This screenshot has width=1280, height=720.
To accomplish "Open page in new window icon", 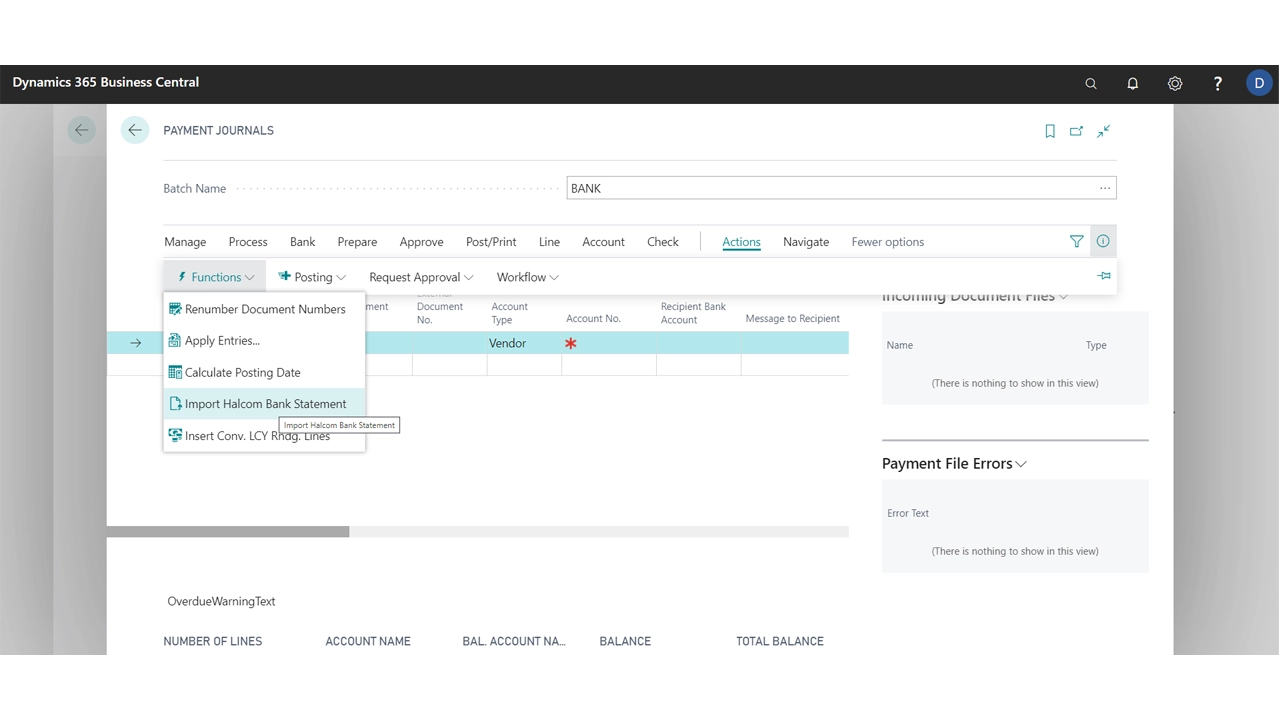I will pyautogui.click(x=1077, y=131).
